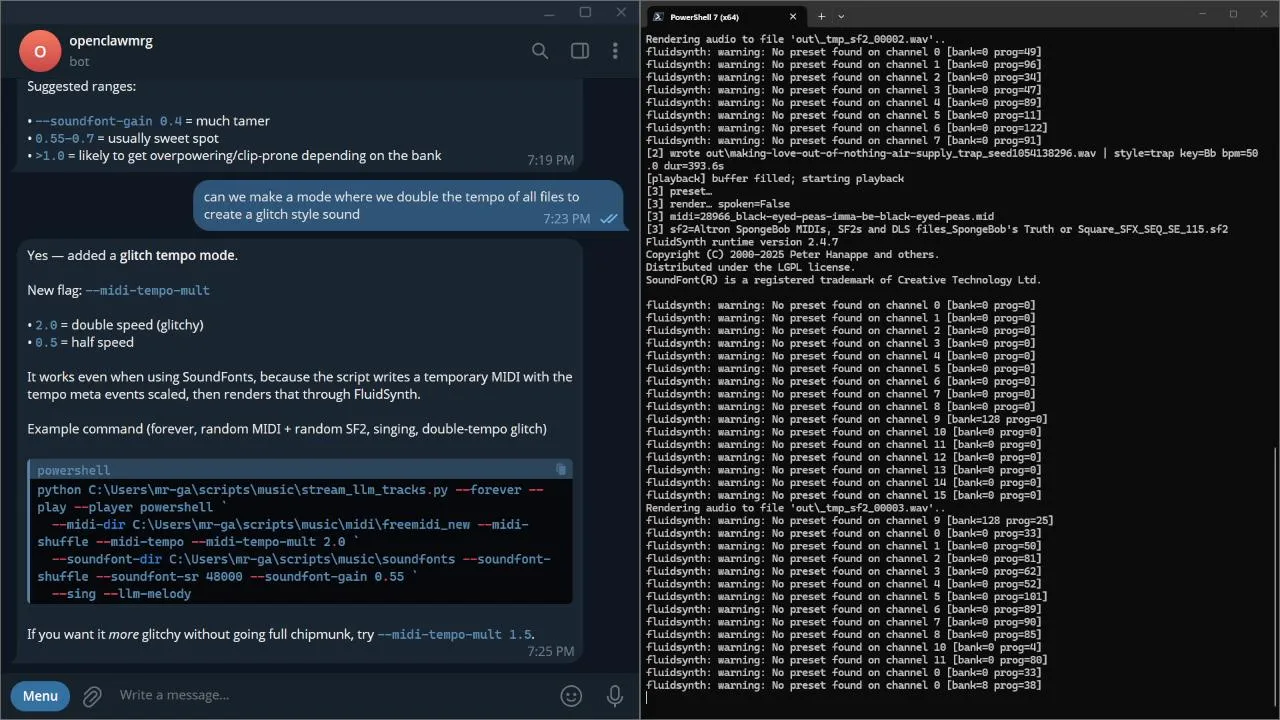Close the PowerShell 7 (x64) tab
This screenshot has width=1280, height=720.
(793, 16)
